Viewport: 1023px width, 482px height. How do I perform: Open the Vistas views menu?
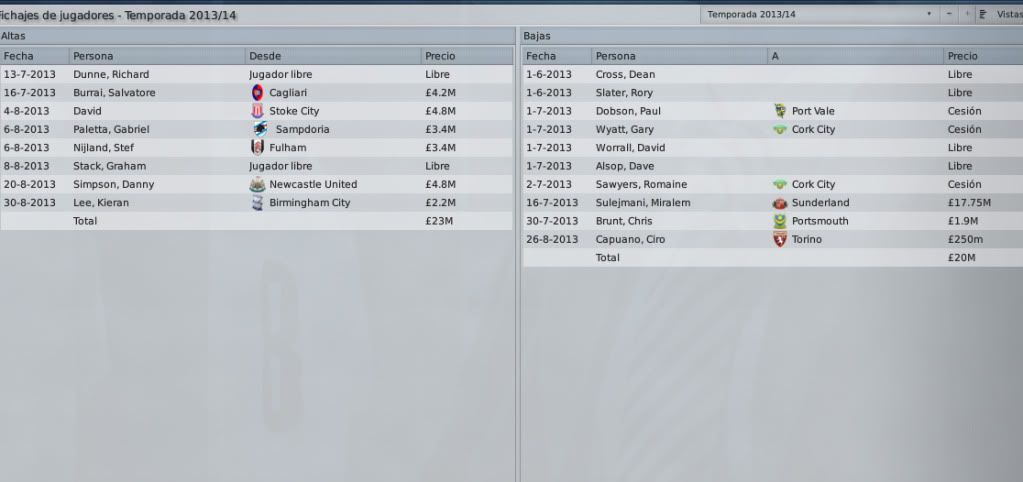1001,14
